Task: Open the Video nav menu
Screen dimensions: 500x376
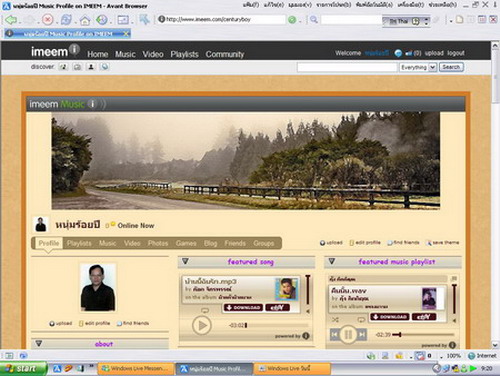Action: (153, 54)
